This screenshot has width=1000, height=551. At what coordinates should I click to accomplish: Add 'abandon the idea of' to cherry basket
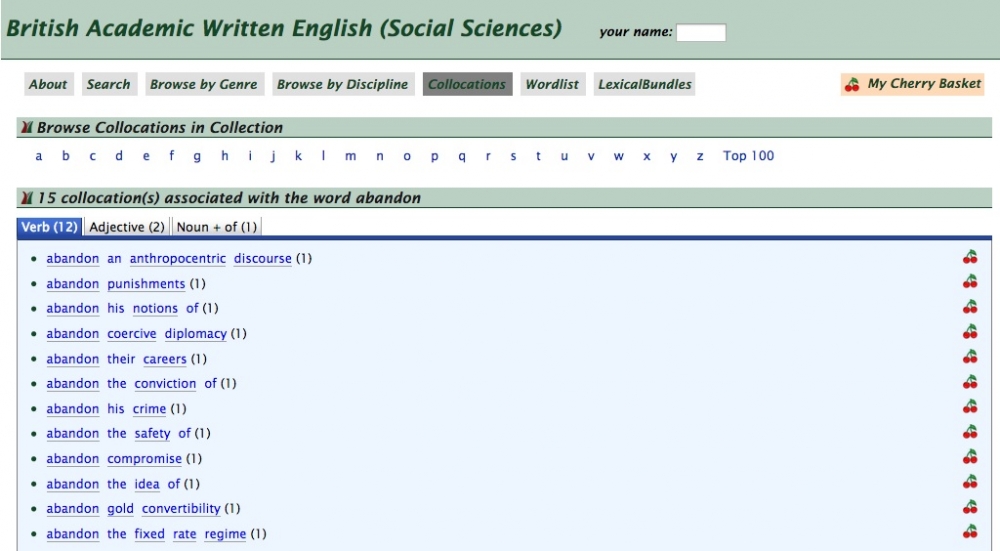(x=970, y=482)
